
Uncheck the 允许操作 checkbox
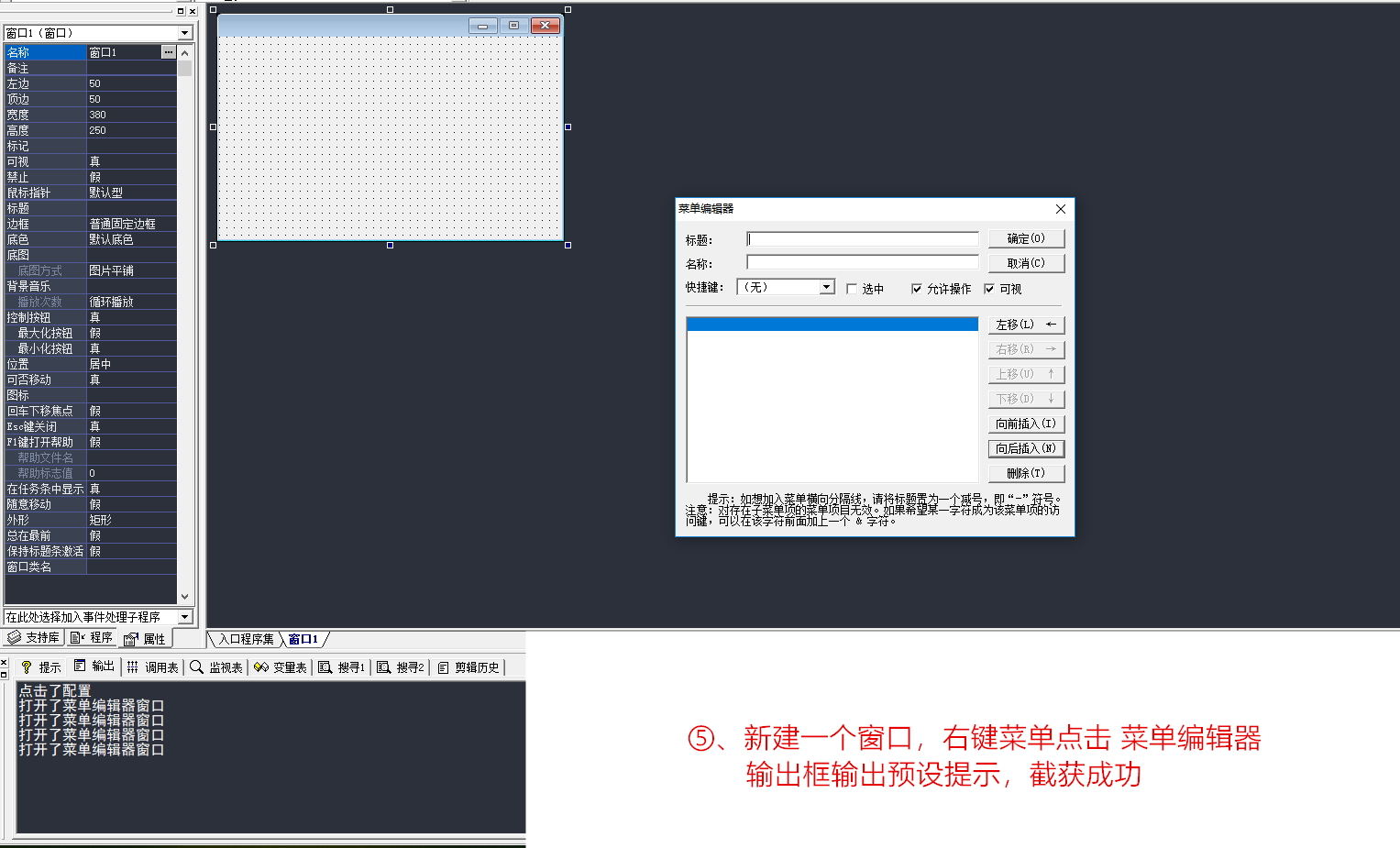point(917,289)
